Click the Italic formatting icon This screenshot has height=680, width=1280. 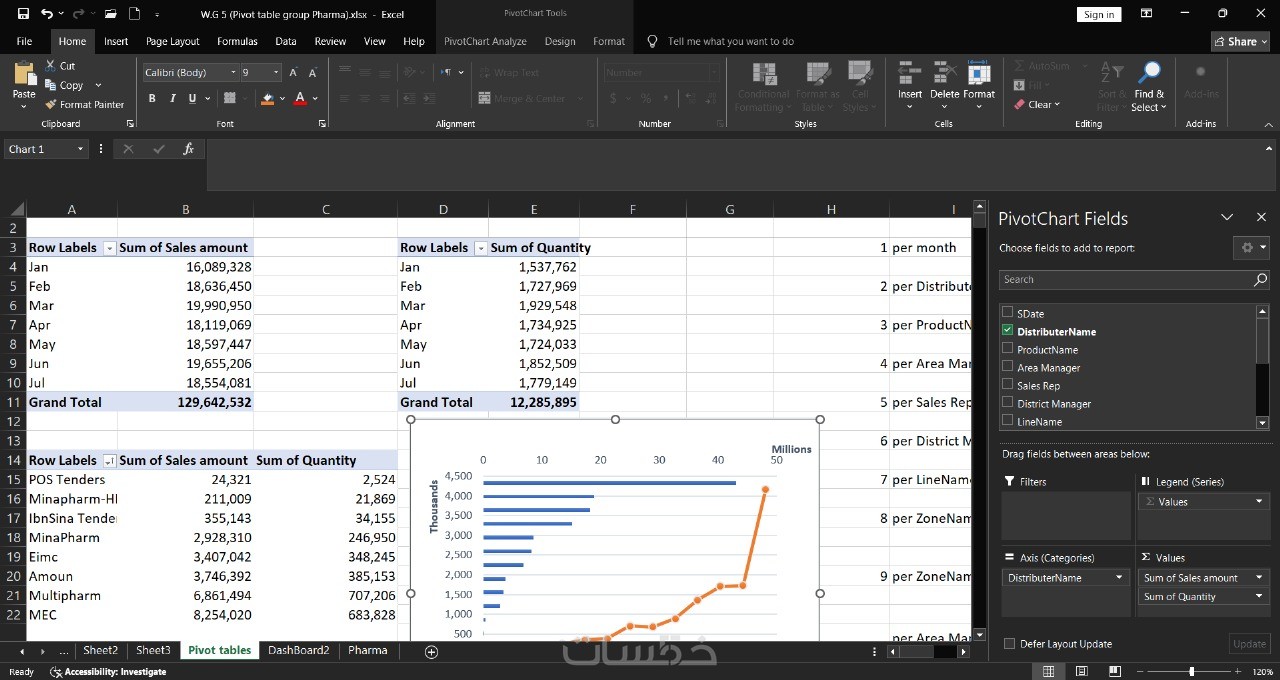[172, 98]
